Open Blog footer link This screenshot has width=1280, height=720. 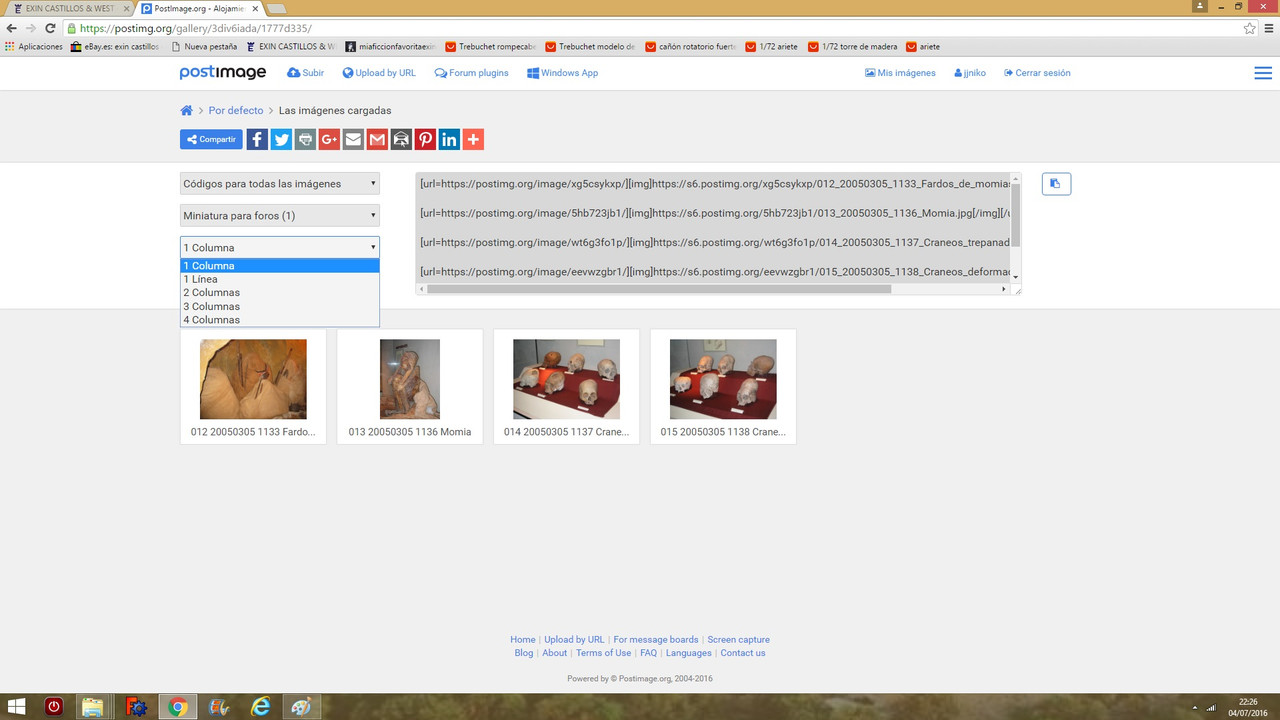coord(524,653)
